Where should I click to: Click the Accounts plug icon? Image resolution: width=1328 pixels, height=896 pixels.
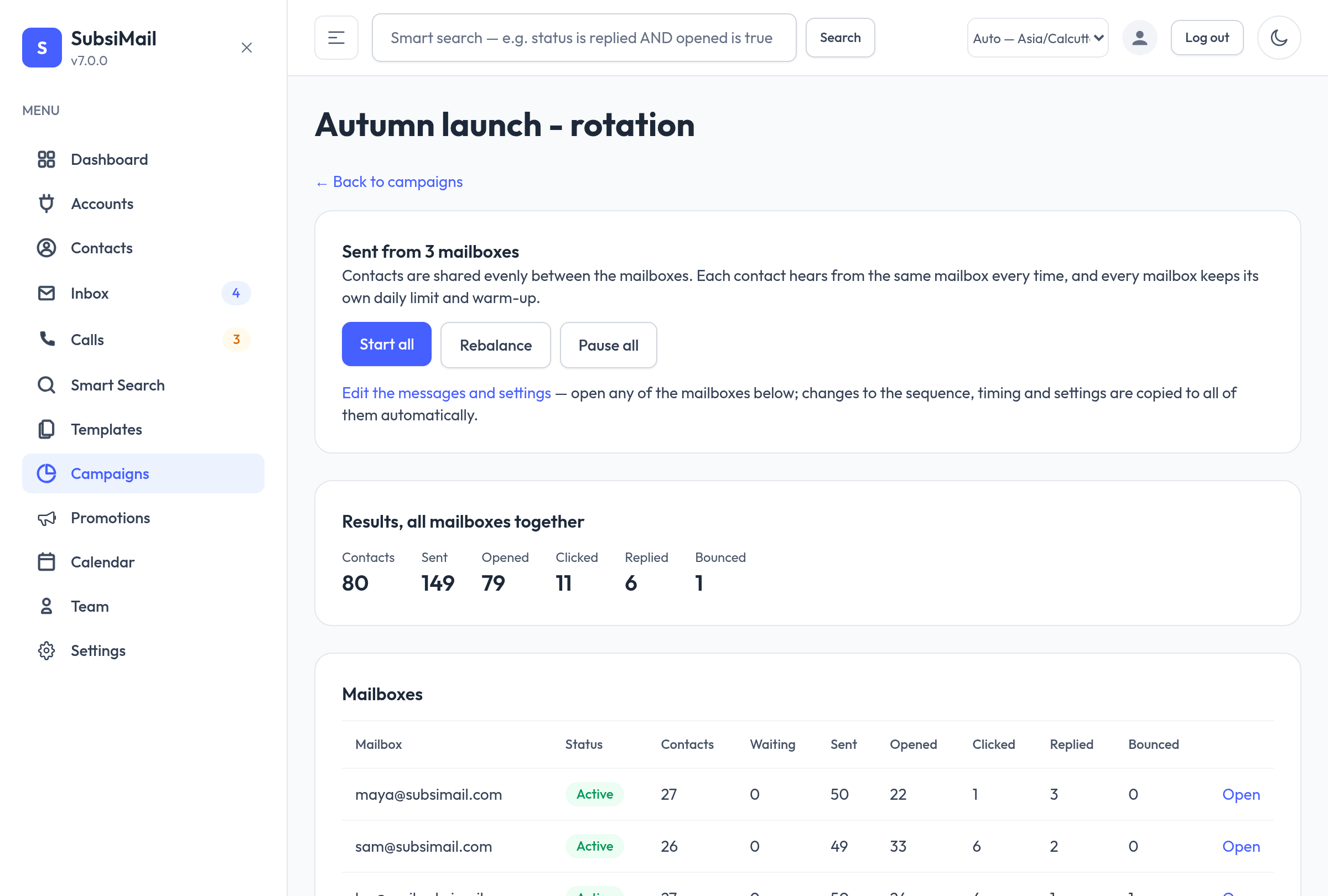click(x=46, y=204)
